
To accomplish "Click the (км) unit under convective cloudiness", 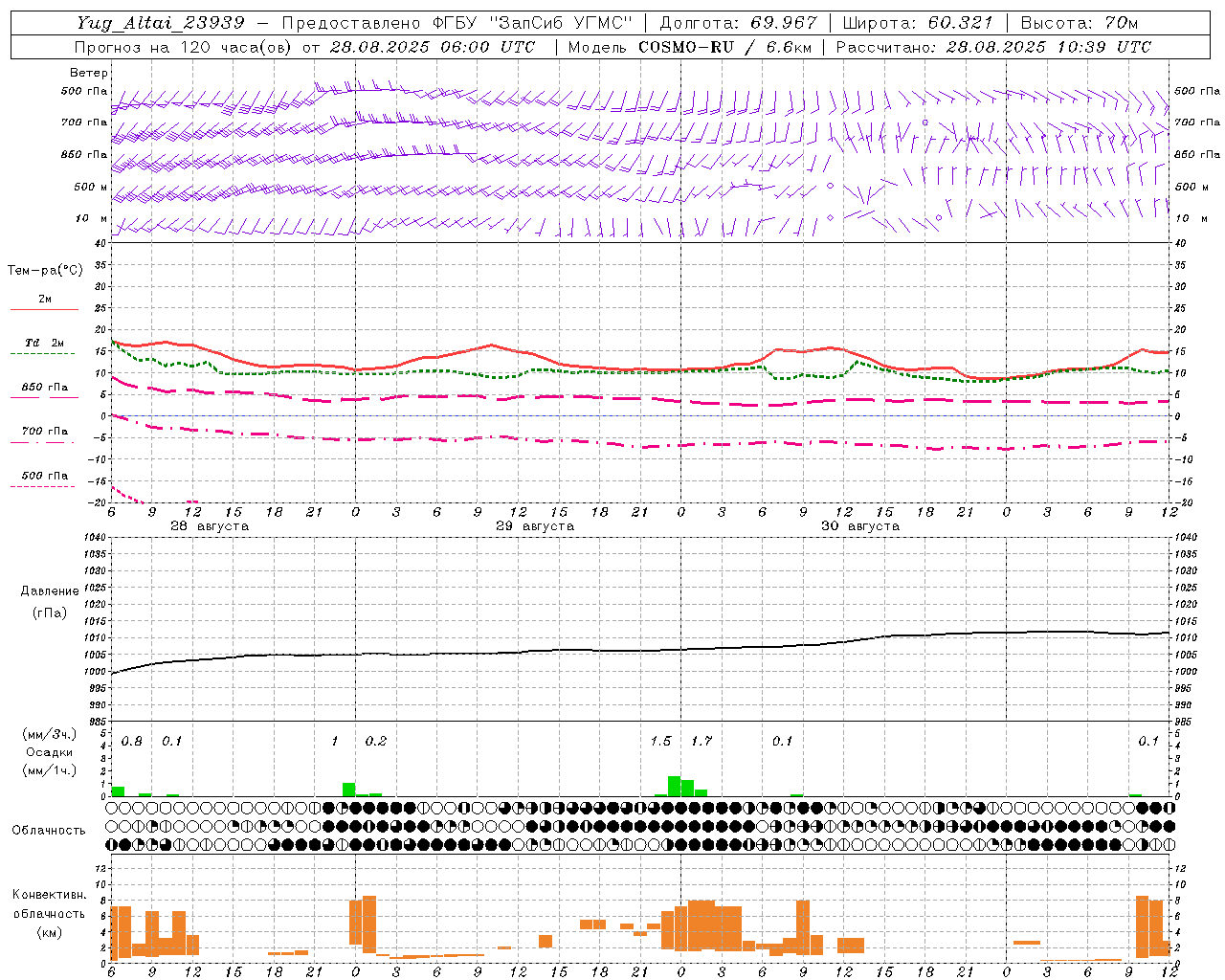I will pos(50,932).
